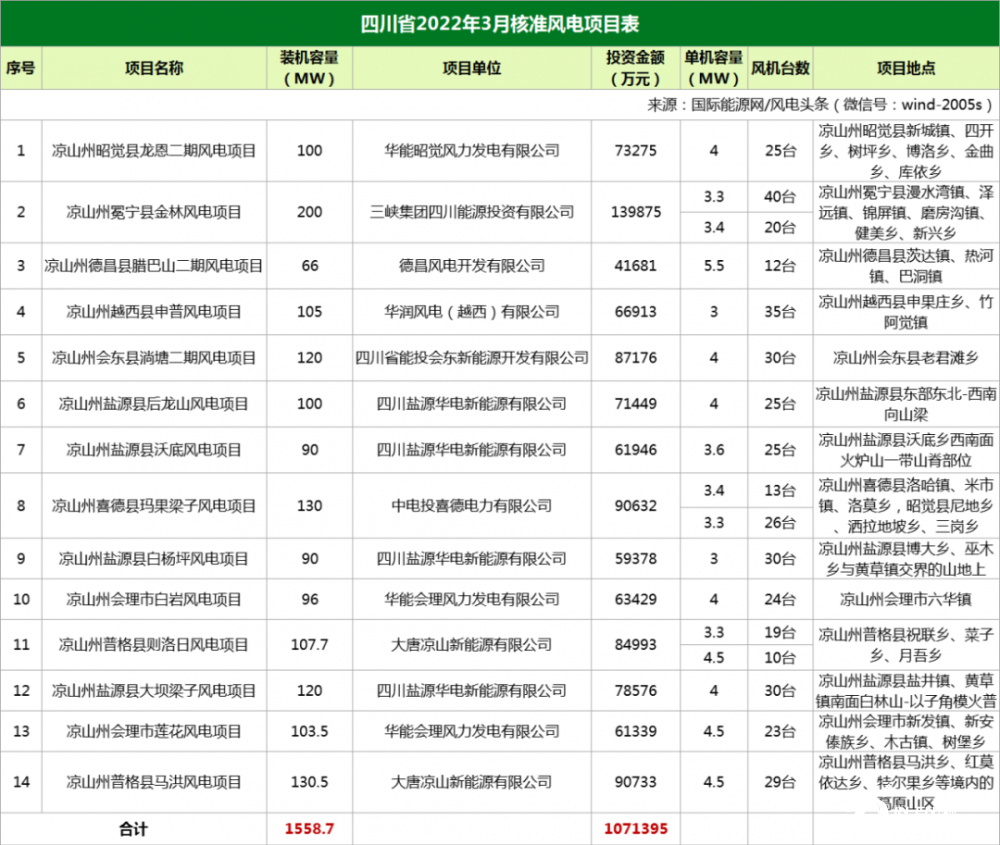Image resolution: width=1000 pixels, height=845 pixels.
Task: Select the 德昌风电开发有限公司 cell
Action: click(x=471, y=266)
